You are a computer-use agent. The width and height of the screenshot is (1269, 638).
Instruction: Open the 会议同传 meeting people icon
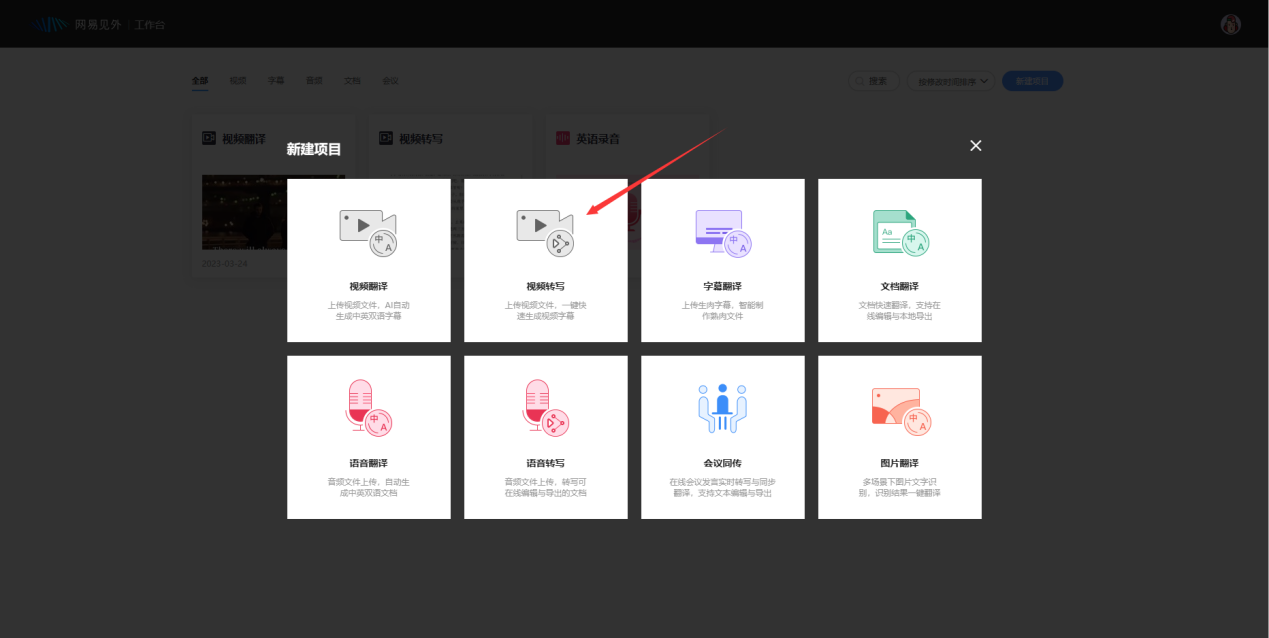(723, 408)
